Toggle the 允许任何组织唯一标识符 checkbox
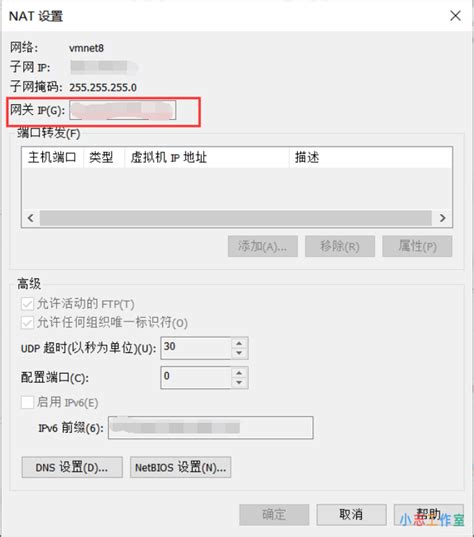The image size is (474, 537). click(27, 323)
